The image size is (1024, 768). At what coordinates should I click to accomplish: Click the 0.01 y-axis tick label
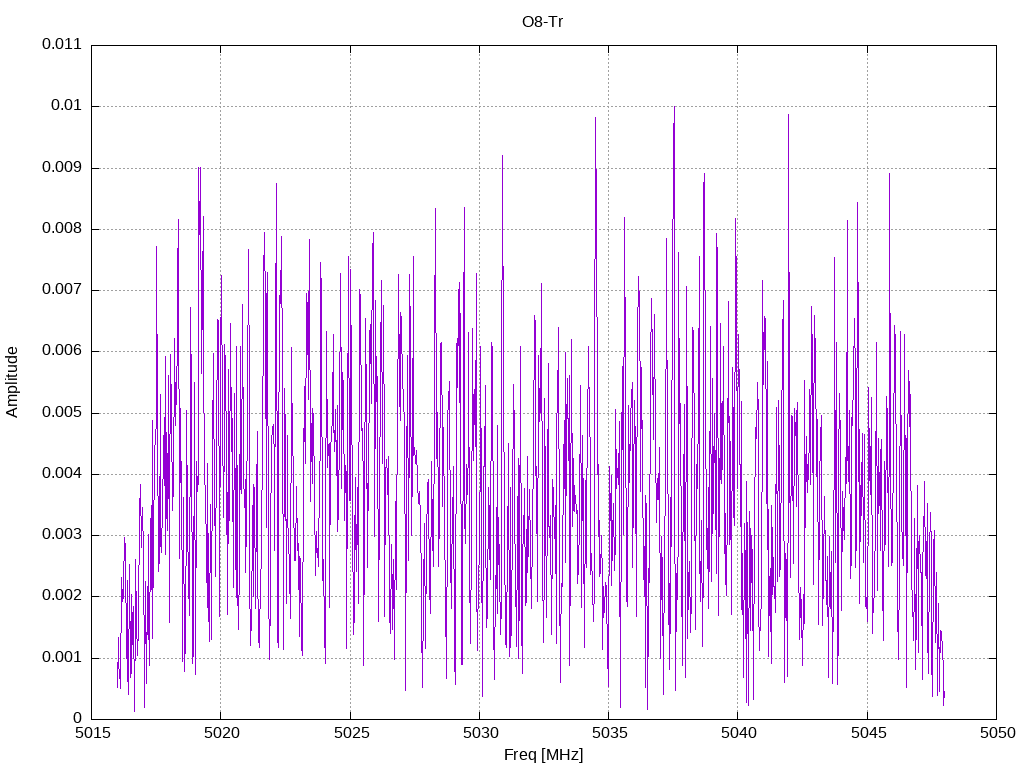pos(67,106)
